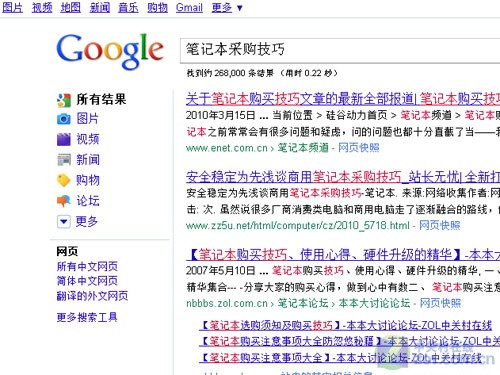
Task: Open 图片 in the top navigation bar
Action: coord(12,7)
